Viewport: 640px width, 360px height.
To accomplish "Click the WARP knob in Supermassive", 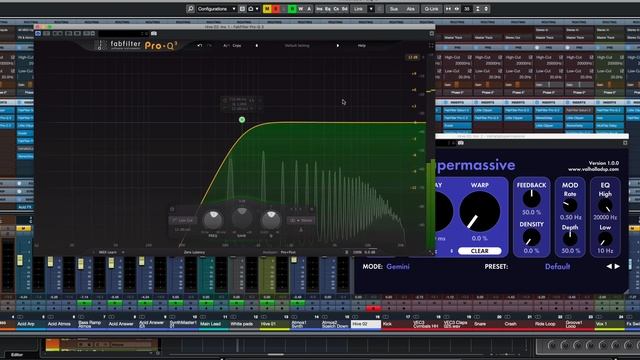I will point(480,212).
